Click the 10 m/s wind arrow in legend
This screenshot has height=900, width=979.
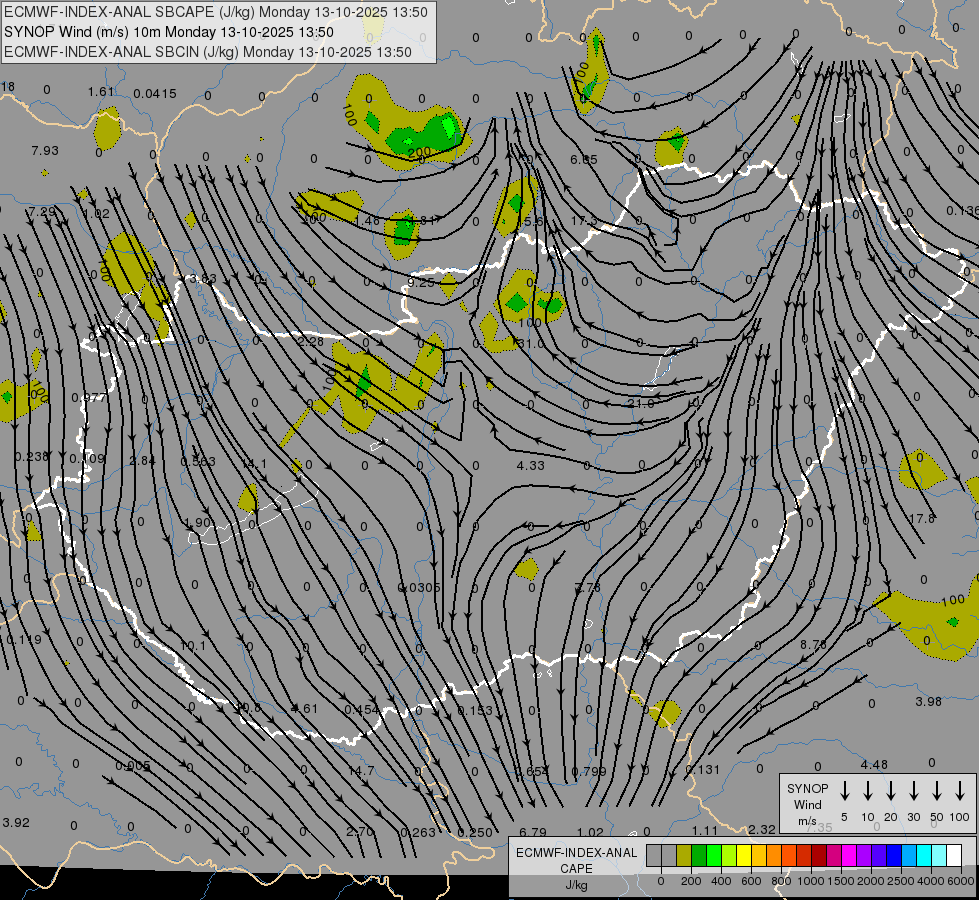click(x=867, y=791)
